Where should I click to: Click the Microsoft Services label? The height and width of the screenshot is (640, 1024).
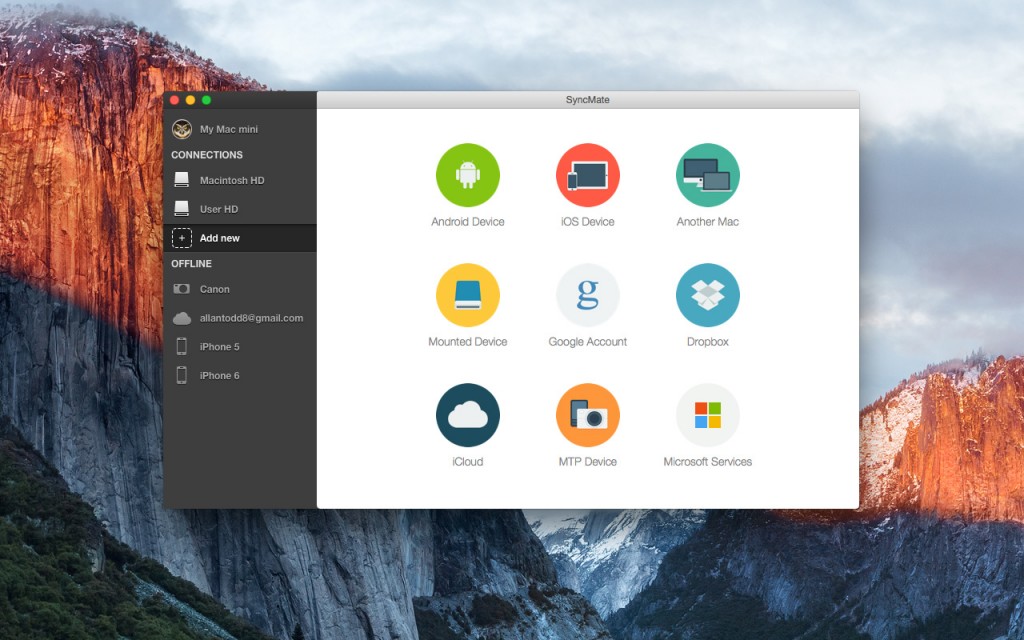[x=708, y=462]
